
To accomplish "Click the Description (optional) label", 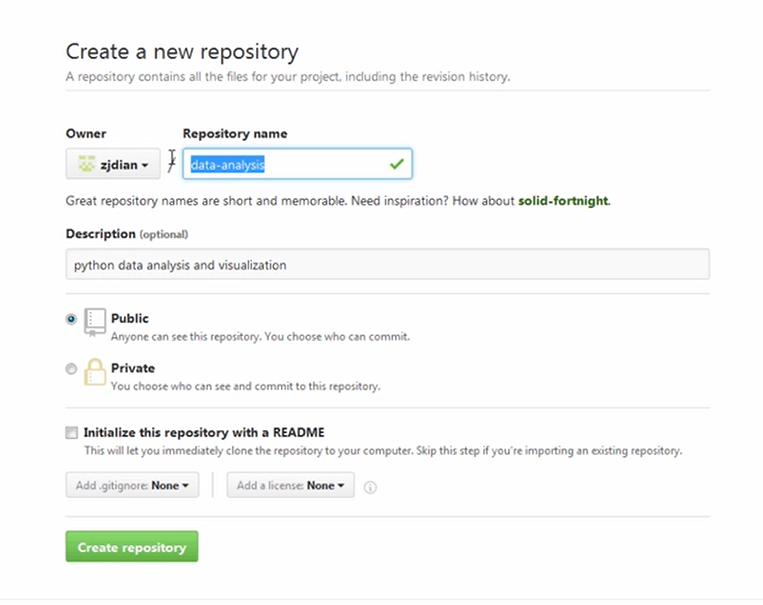I will [x=127, y=234].
